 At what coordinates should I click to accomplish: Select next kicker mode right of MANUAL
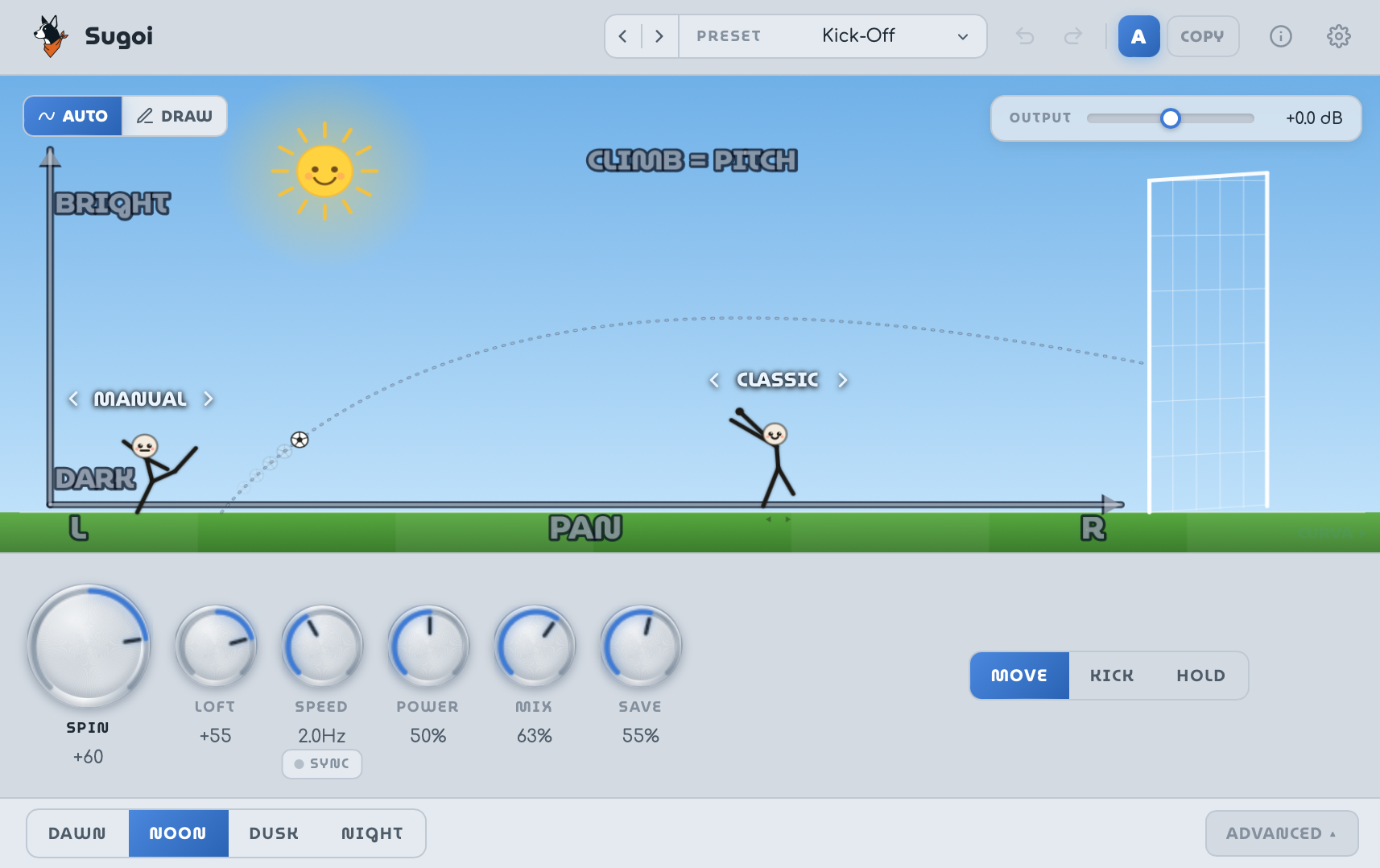208,399
